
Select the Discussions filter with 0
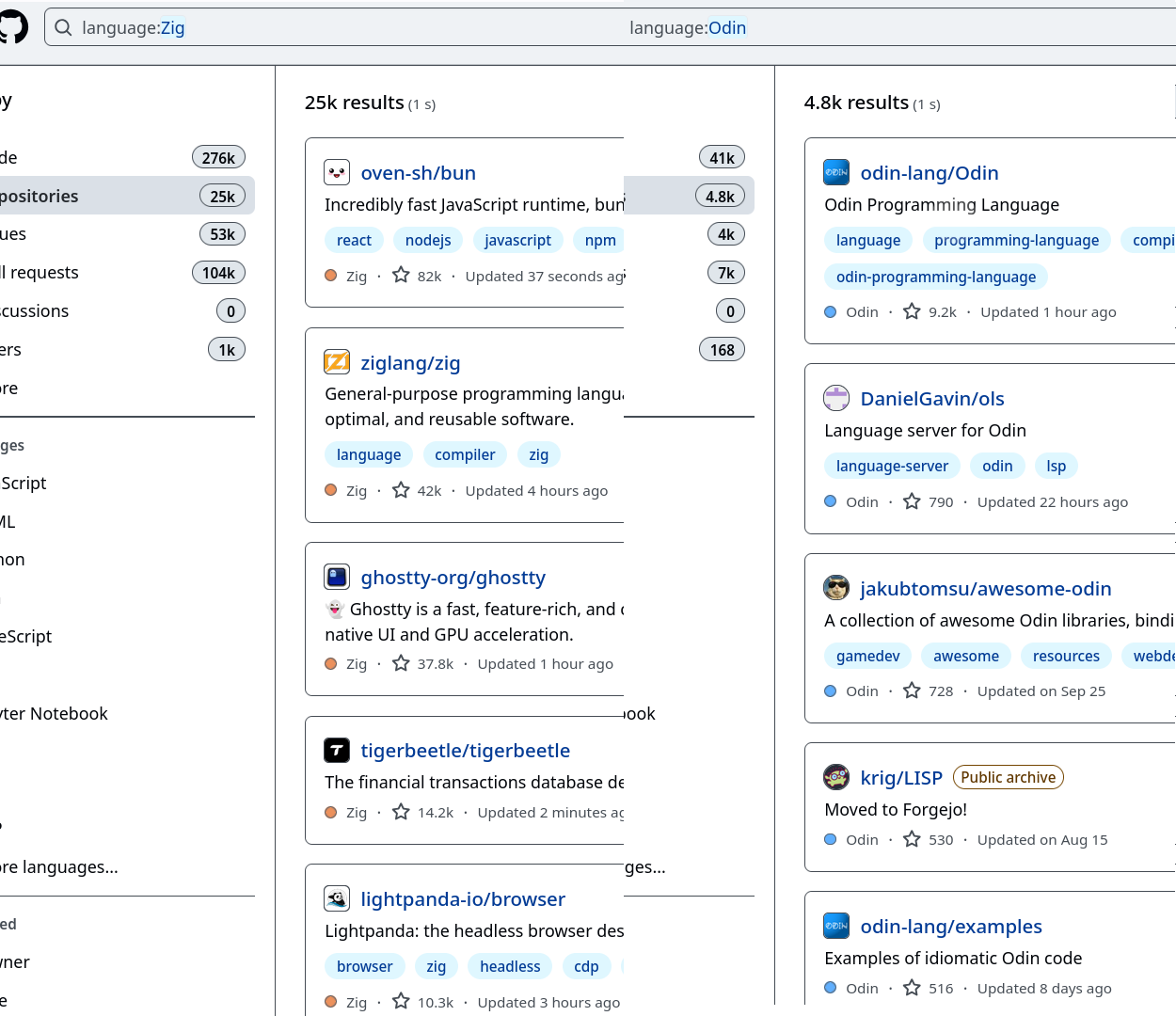coord(126,310)
